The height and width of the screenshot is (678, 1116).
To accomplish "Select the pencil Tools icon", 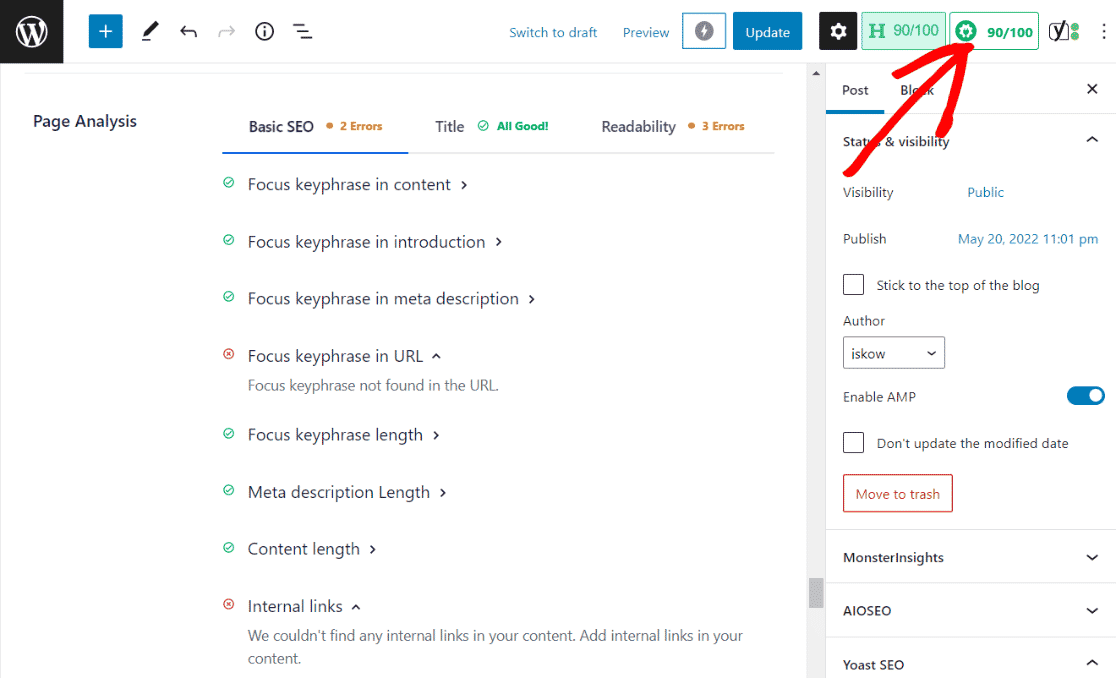I will [x=150, y=32].
